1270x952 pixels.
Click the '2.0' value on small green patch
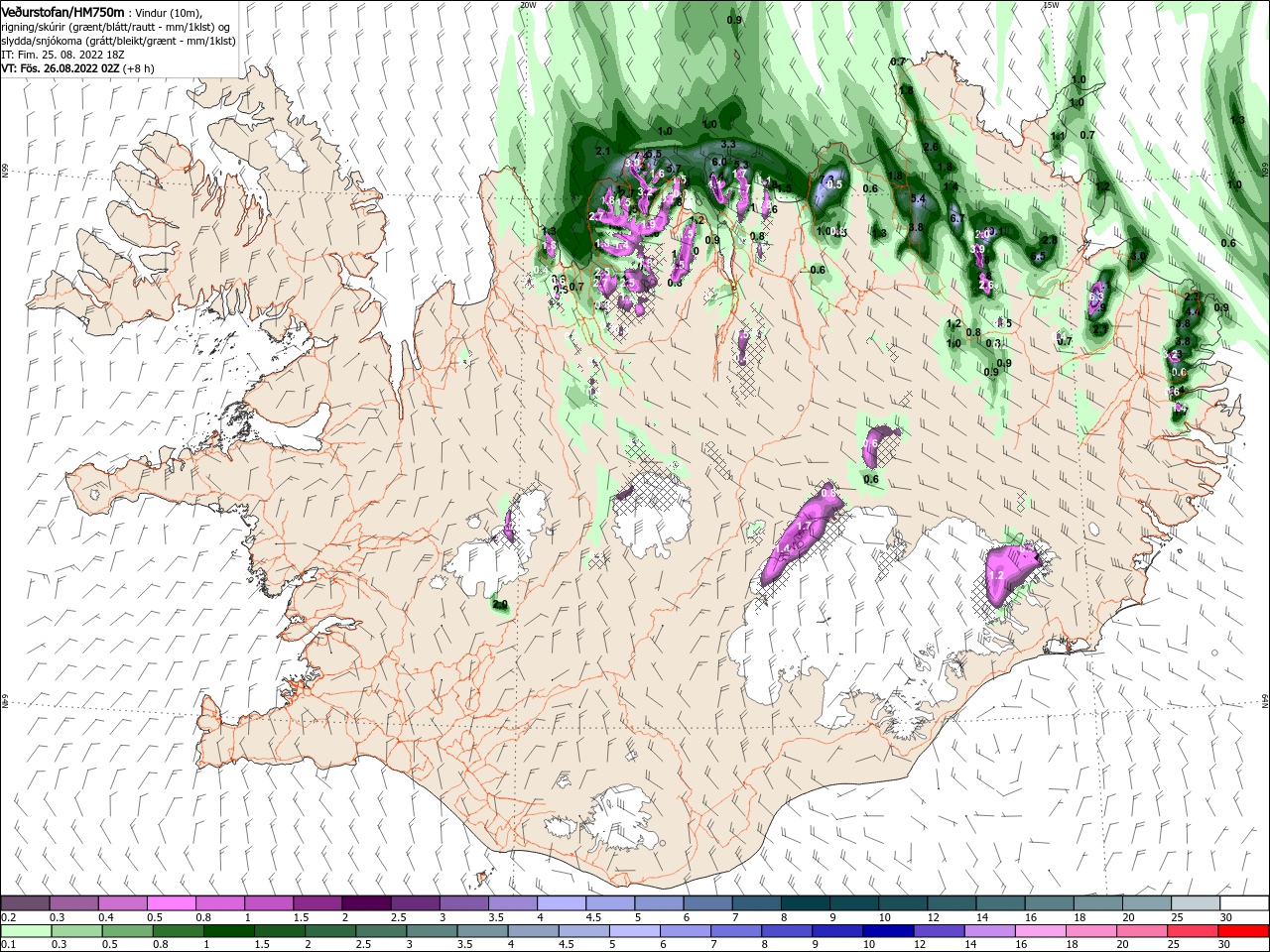coord(500,604)
